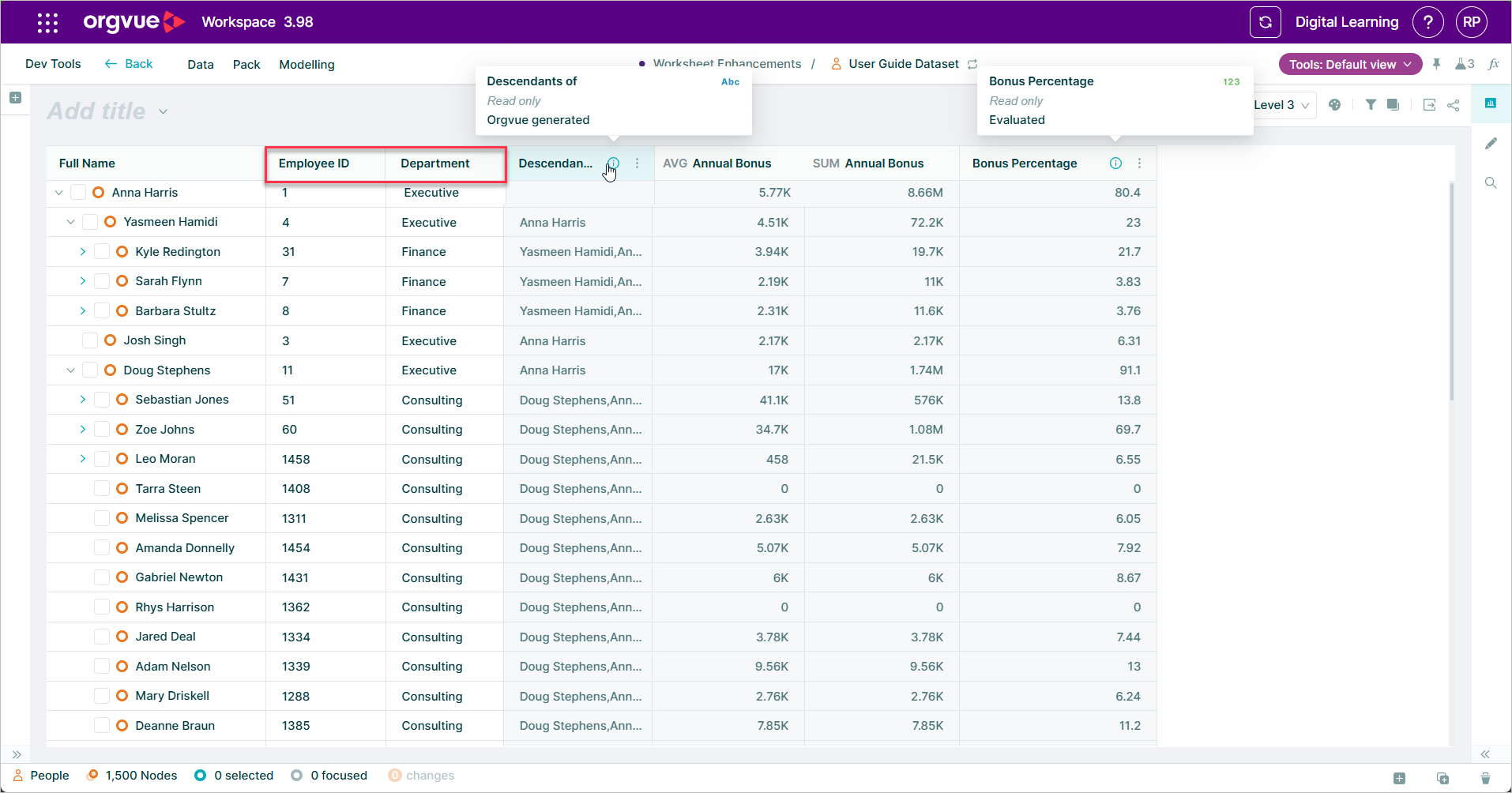Click the vertical scrollbar of the table
This screenshot has height=793, width=1512.
click(x=1451, y=292)
